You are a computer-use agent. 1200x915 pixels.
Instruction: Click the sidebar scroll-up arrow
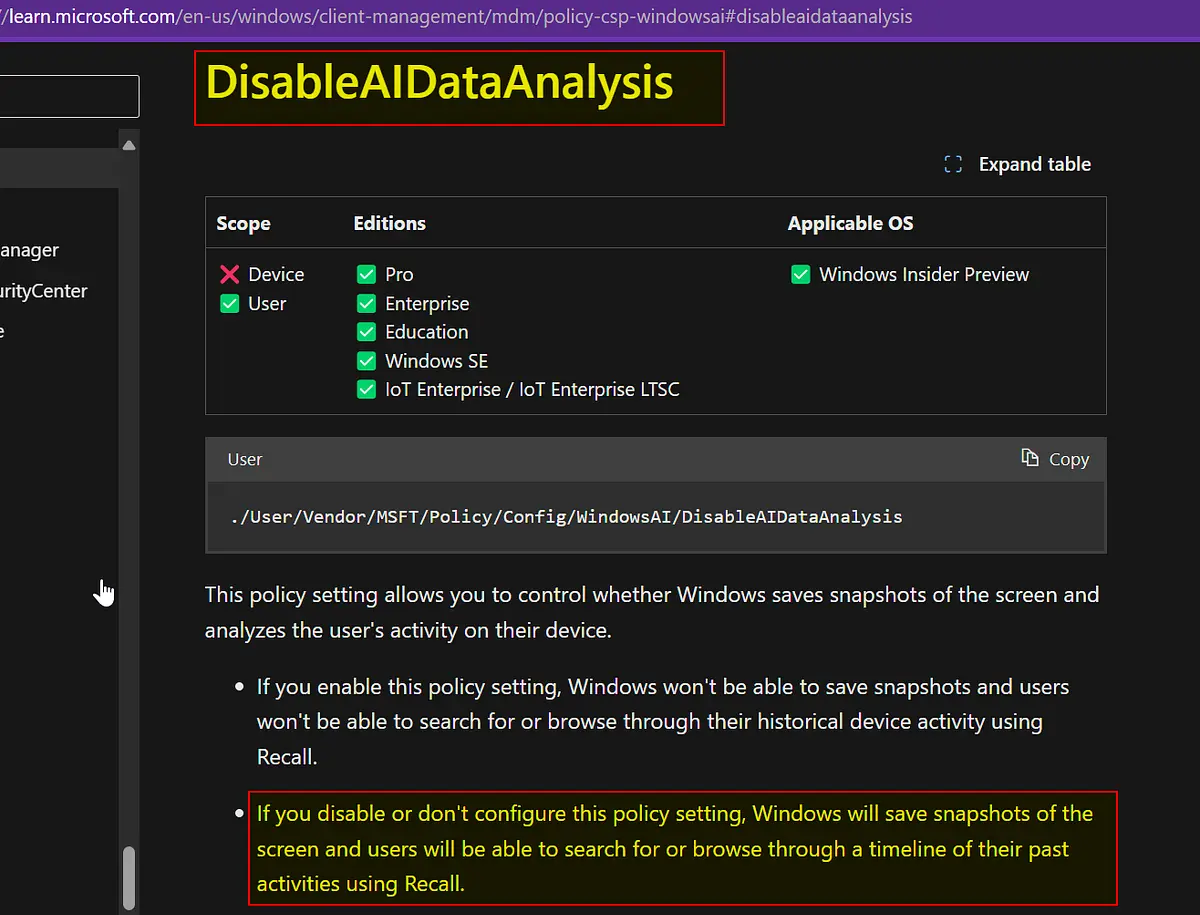click(128, 146)
